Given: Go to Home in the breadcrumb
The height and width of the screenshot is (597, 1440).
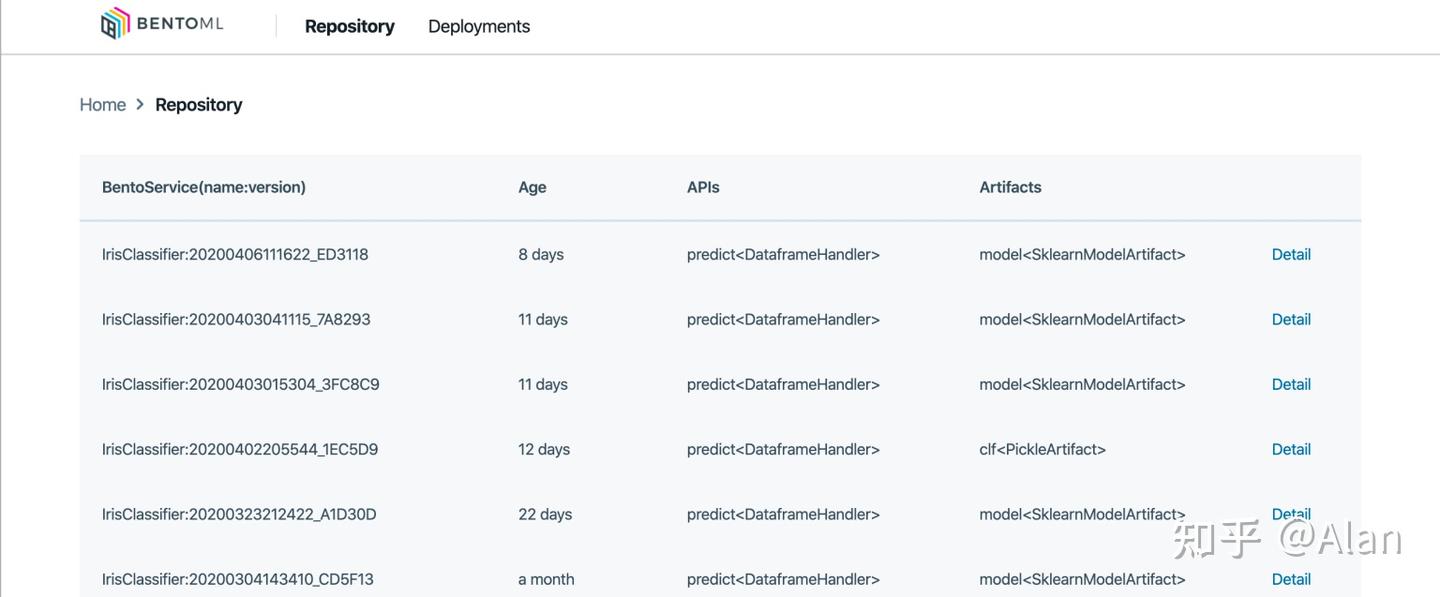Looking at the screenshot, I should pos(102,105).
